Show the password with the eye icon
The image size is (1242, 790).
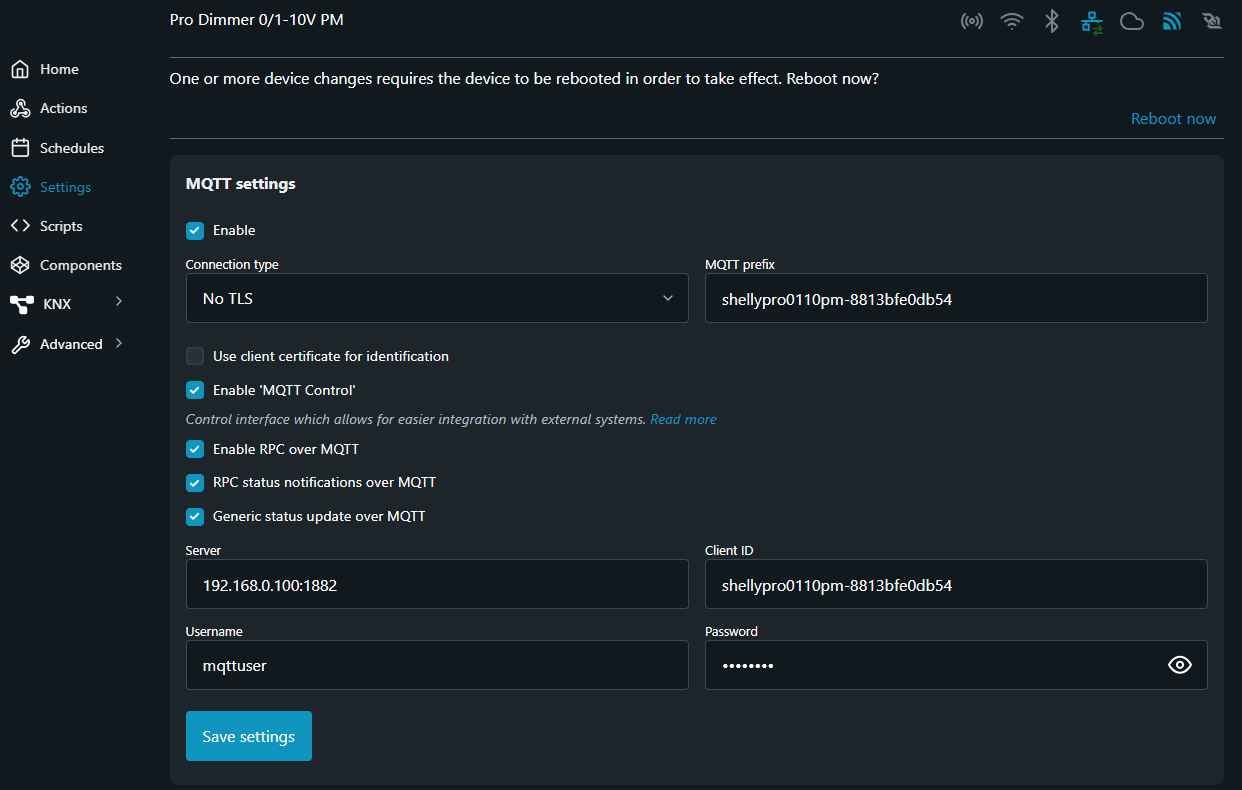[1180, 665]
